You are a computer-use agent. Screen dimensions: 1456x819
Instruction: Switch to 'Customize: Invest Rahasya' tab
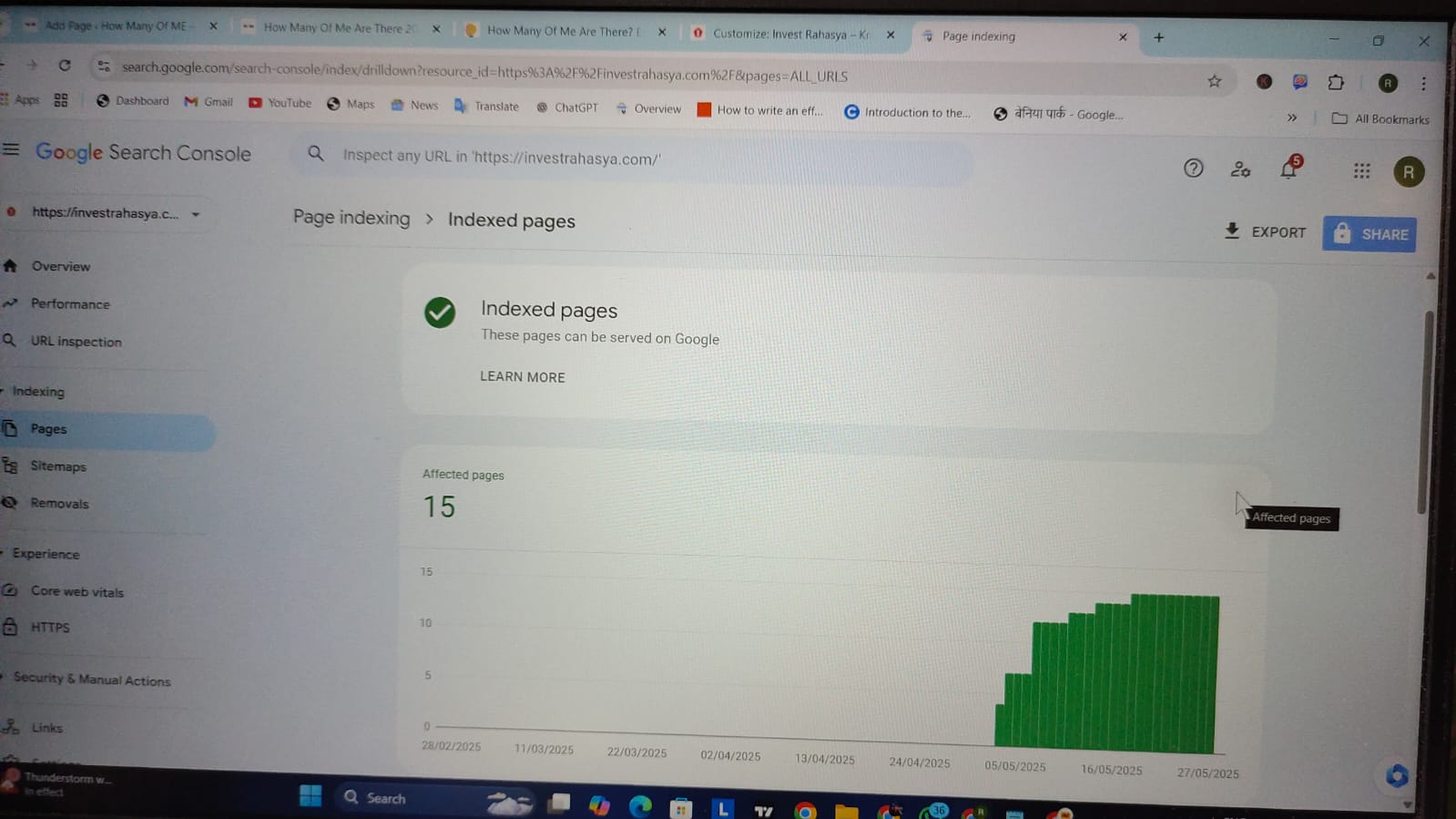click(x=790, y=34)
